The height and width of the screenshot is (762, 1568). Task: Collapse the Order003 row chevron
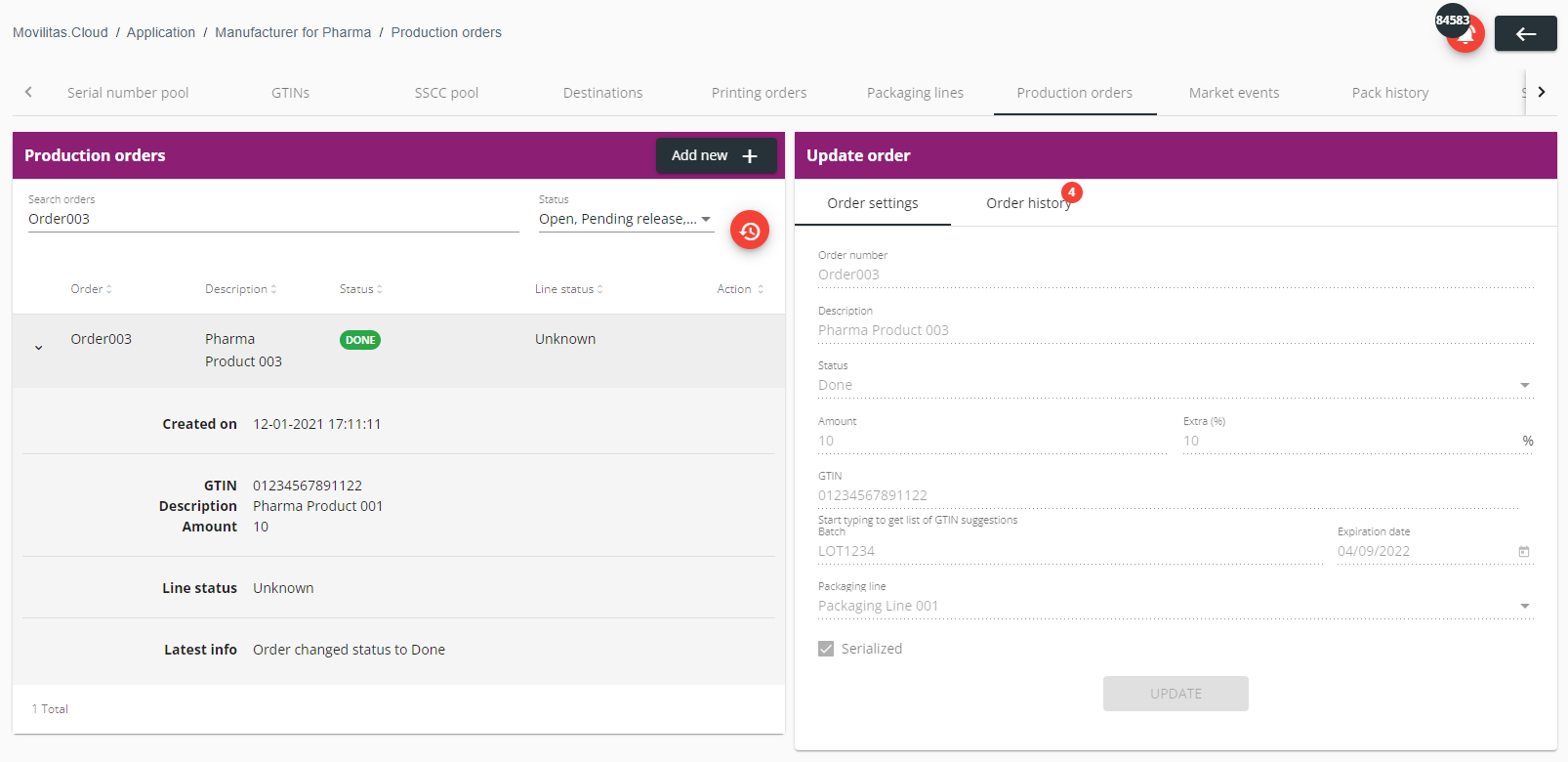click(39, 348)
